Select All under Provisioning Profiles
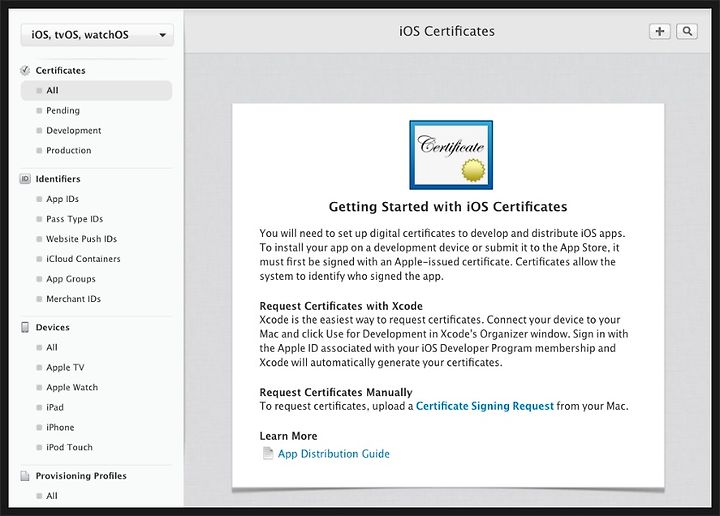Viewport: 720px width, 516px height. (52, 496)
